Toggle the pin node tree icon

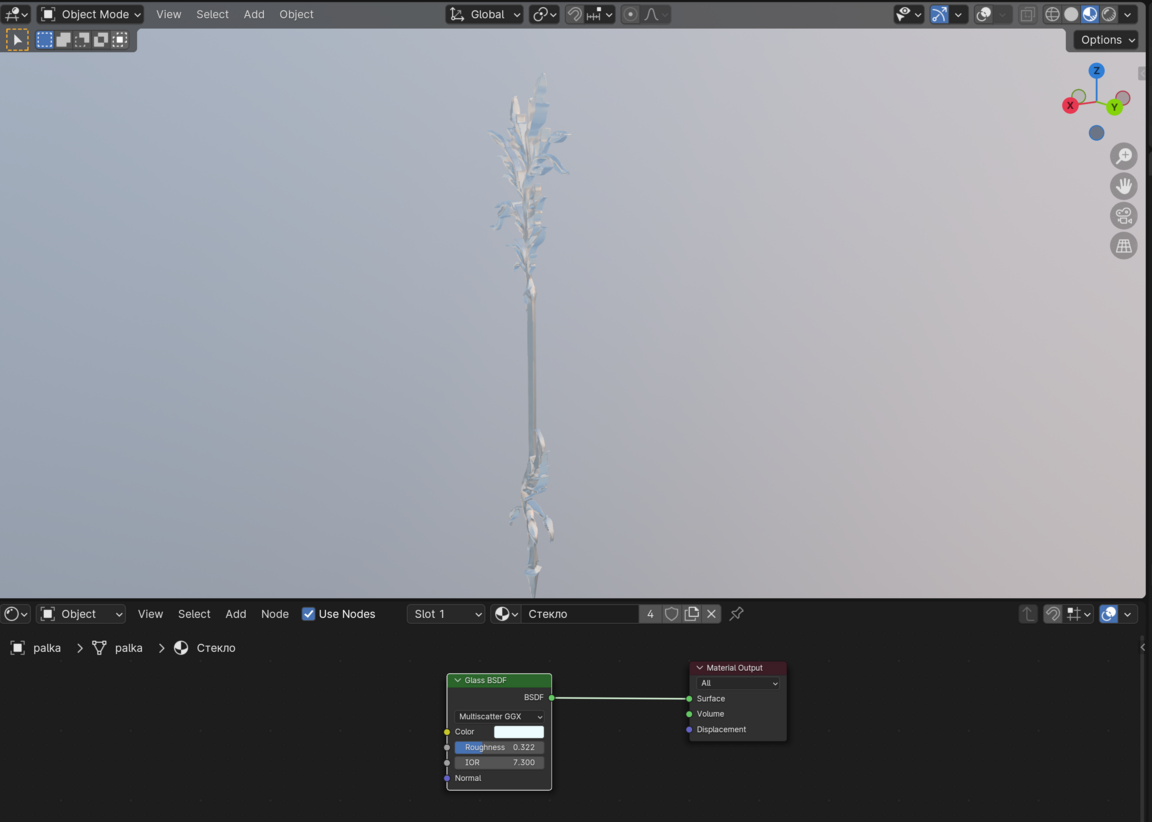click(736, 613)
